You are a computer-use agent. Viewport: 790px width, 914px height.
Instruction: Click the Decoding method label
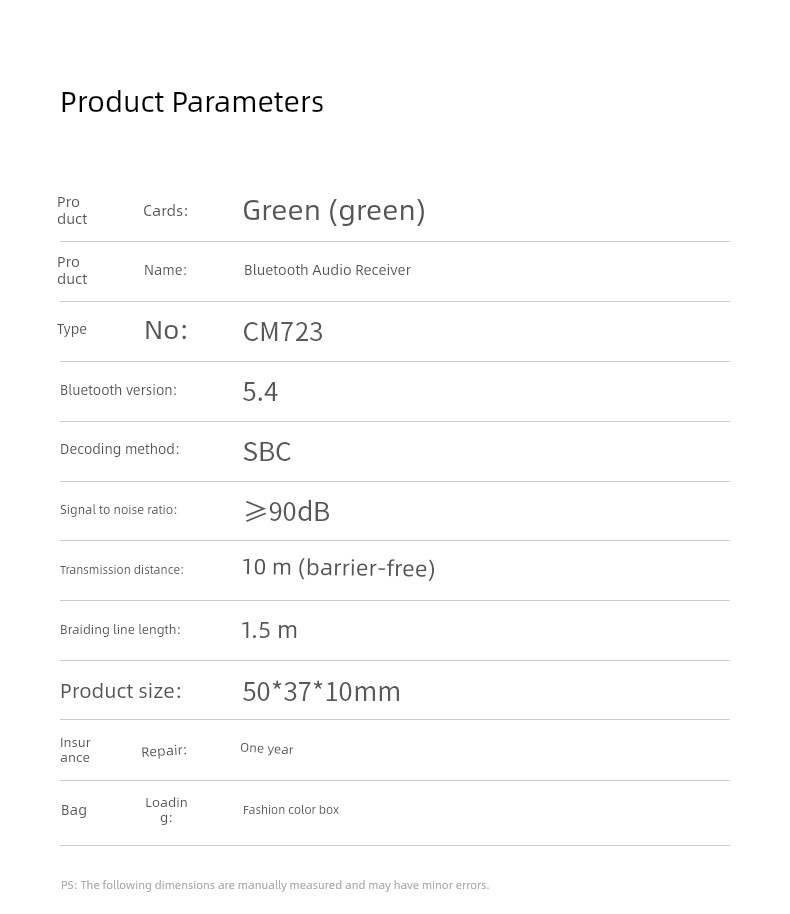point(120,449)
